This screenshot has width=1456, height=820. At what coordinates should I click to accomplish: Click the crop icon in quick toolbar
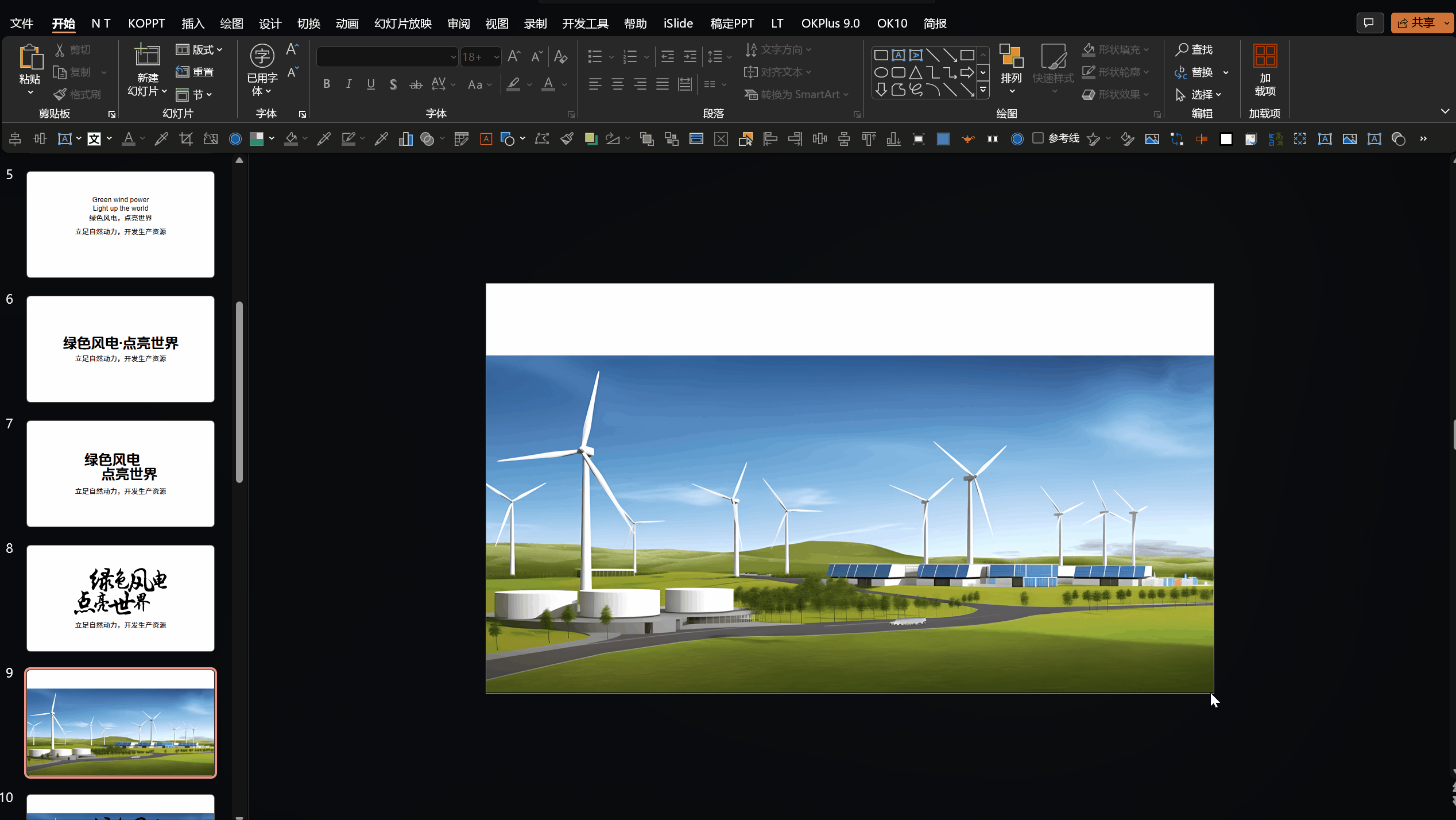pyautogui.click(x=185, y=138)
